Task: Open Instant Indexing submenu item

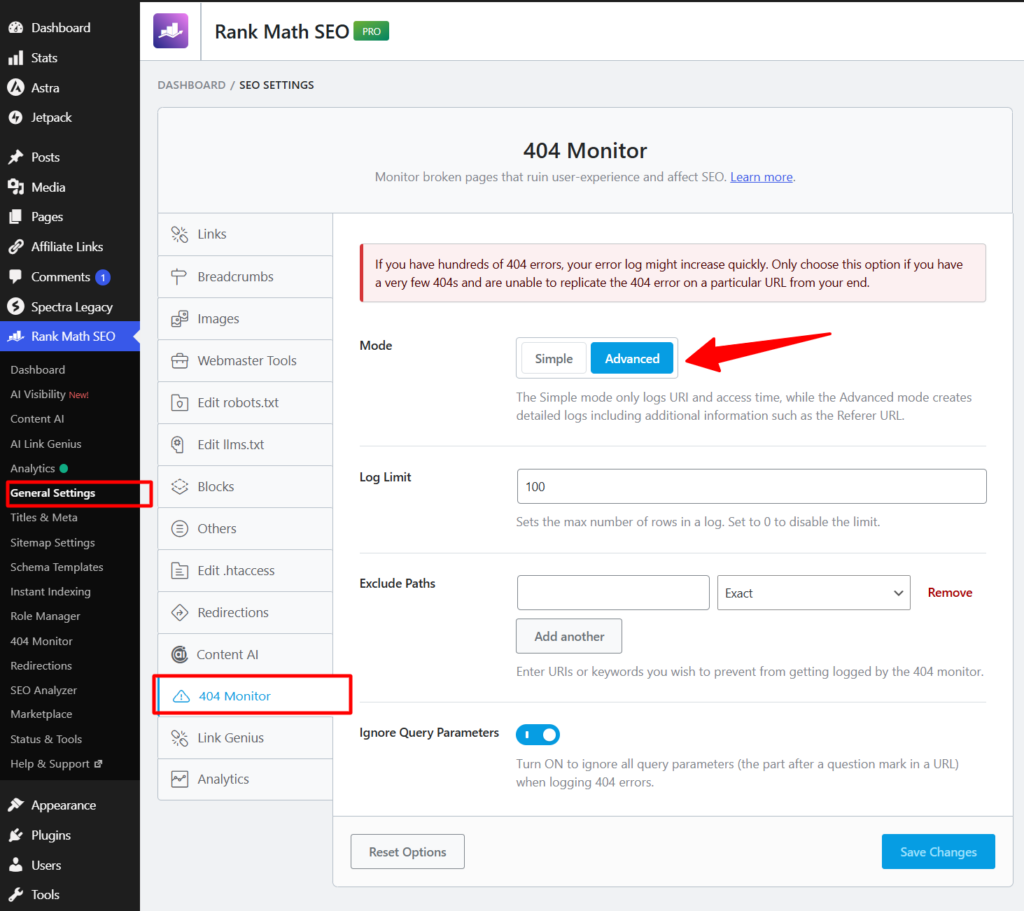Action: point(50,592)
